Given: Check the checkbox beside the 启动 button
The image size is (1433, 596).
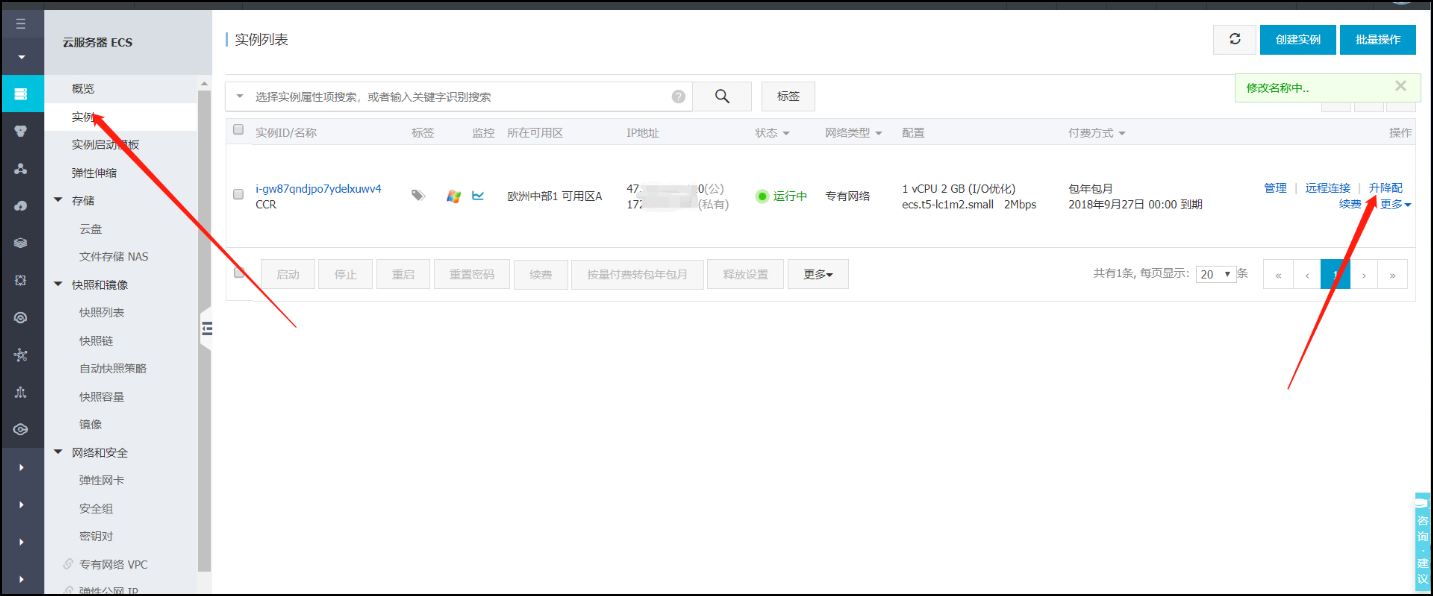Looking at the screenshot, I should pos(238,272).
